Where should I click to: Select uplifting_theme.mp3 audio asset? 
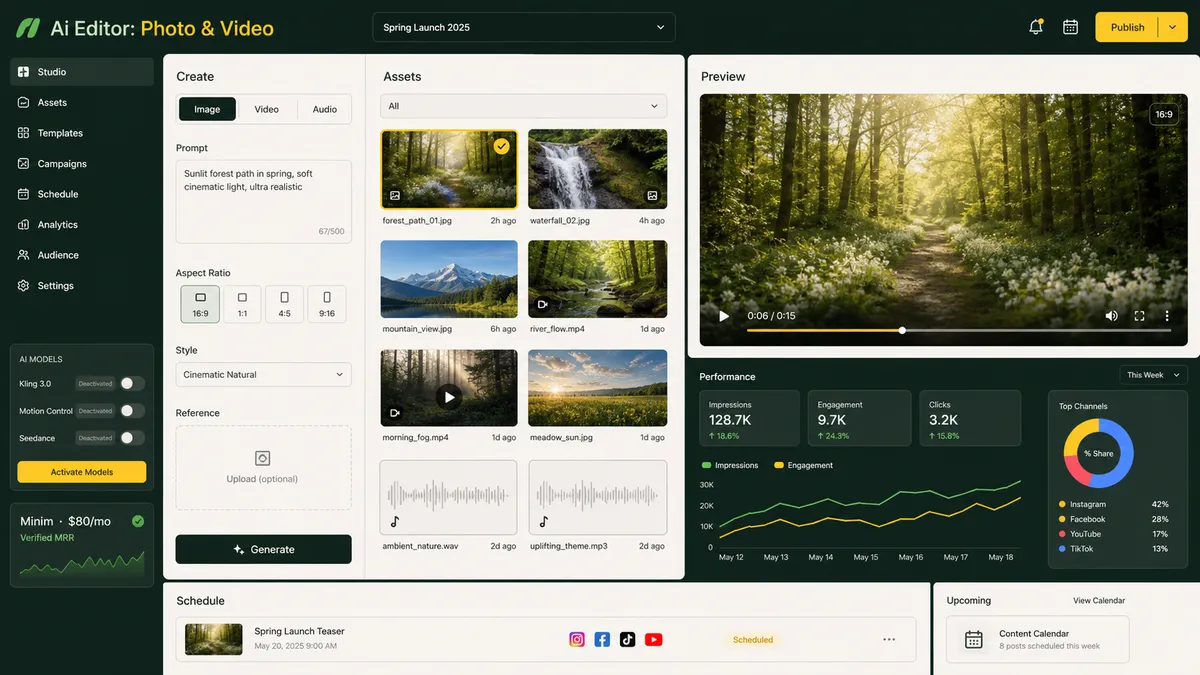coord(597,497)
